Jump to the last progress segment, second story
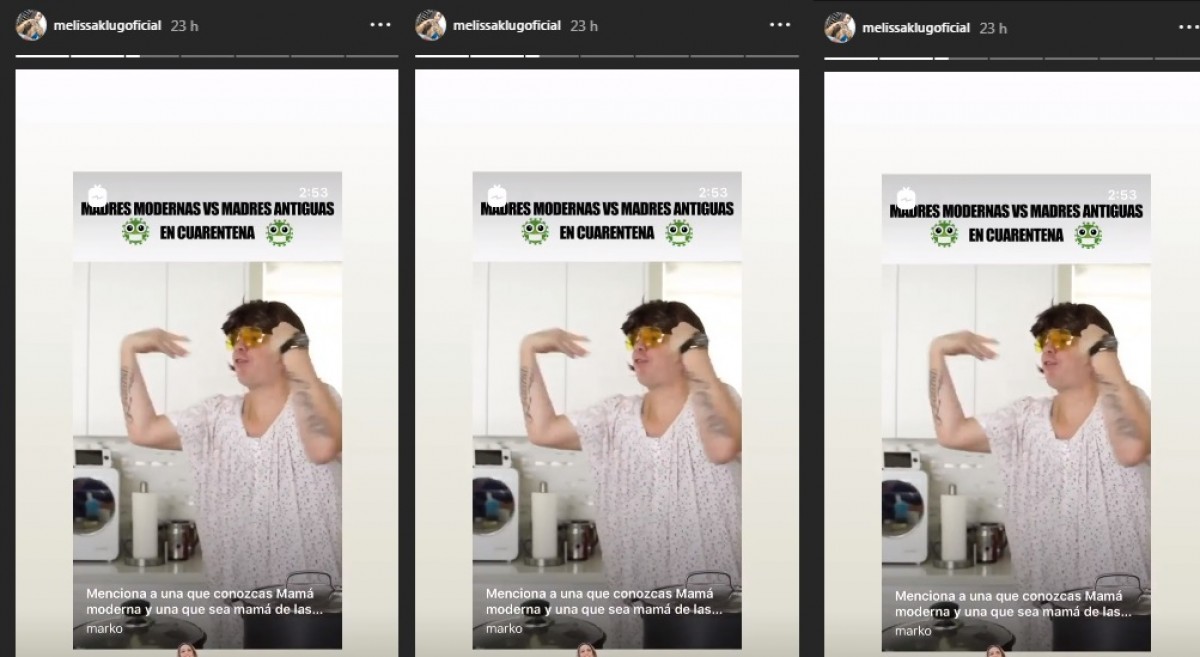Image resolution: width=1200 pixels, height=657 pixels. (x=772, y=56)
